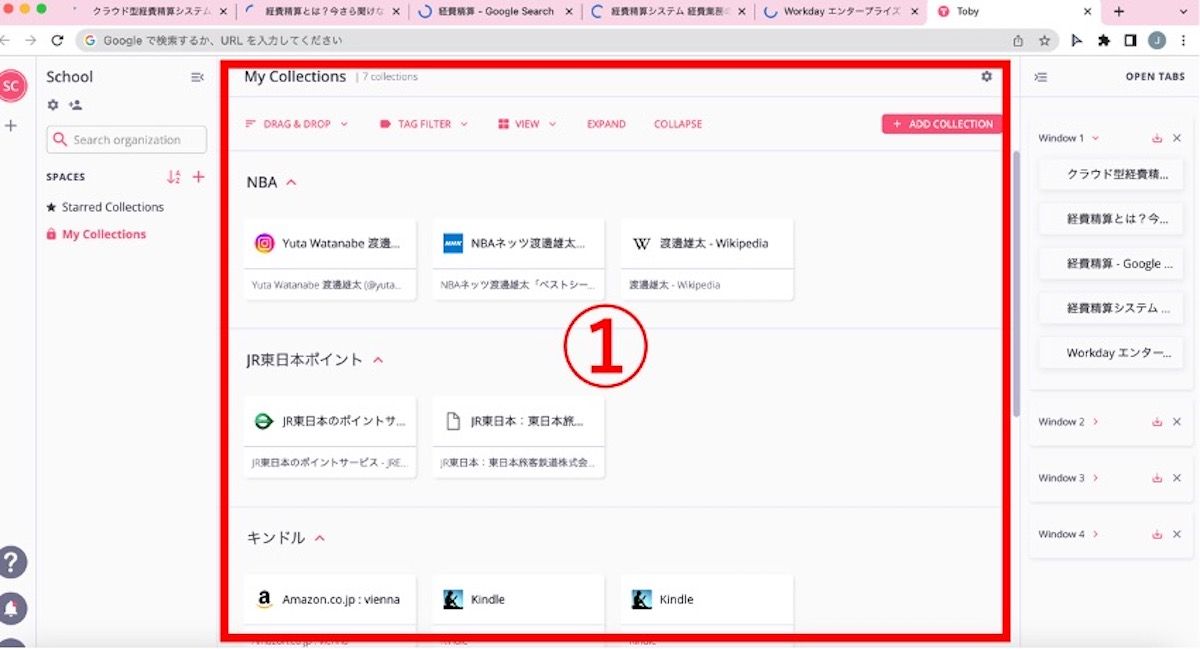Save Window 3 as a session

coord(1157,478)
